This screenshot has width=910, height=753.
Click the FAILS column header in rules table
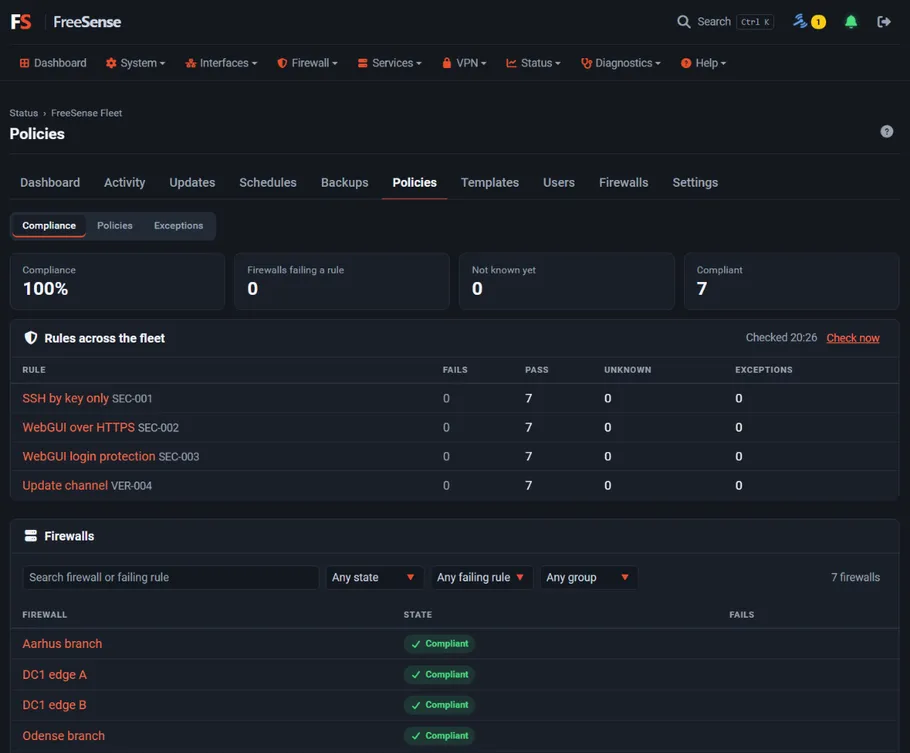pos(455,370)
